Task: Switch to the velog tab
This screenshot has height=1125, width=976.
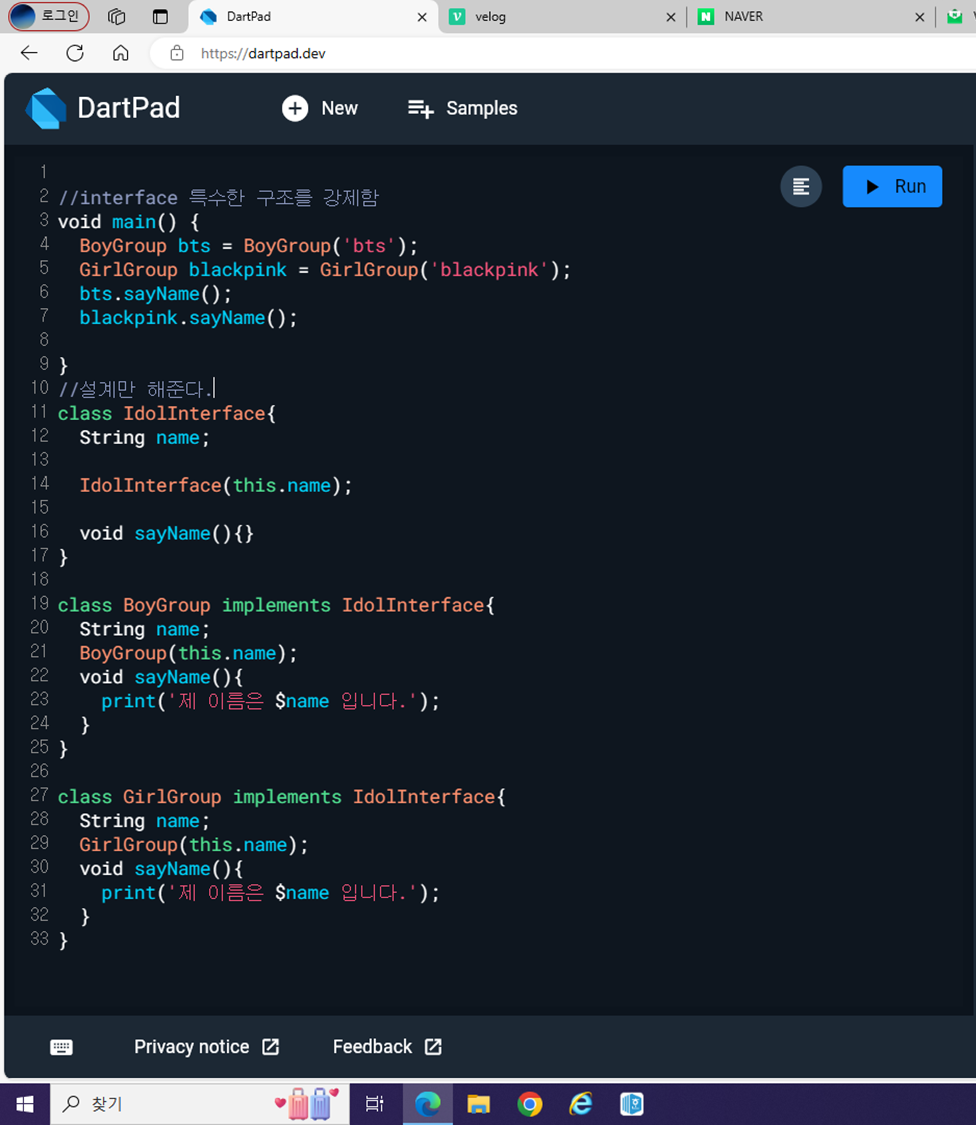Action: [x=562, y=17]
